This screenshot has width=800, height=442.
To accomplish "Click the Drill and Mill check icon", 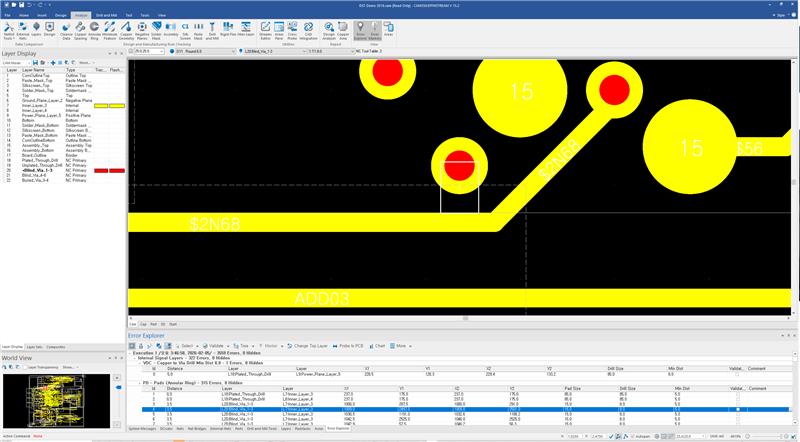I will coord(212,31).
